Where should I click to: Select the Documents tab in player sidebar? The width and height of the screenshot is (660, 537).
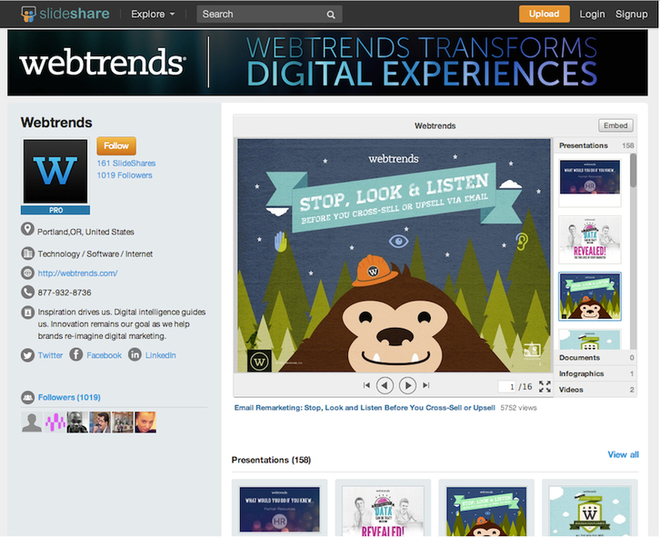point(596,358)
